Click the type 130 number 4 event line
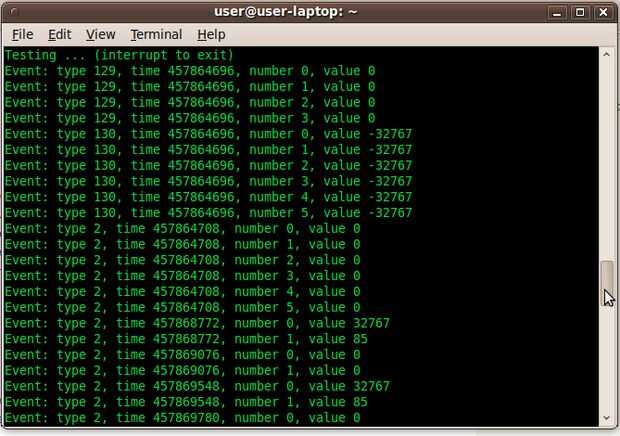620x436 pixels. coord(208,197)
